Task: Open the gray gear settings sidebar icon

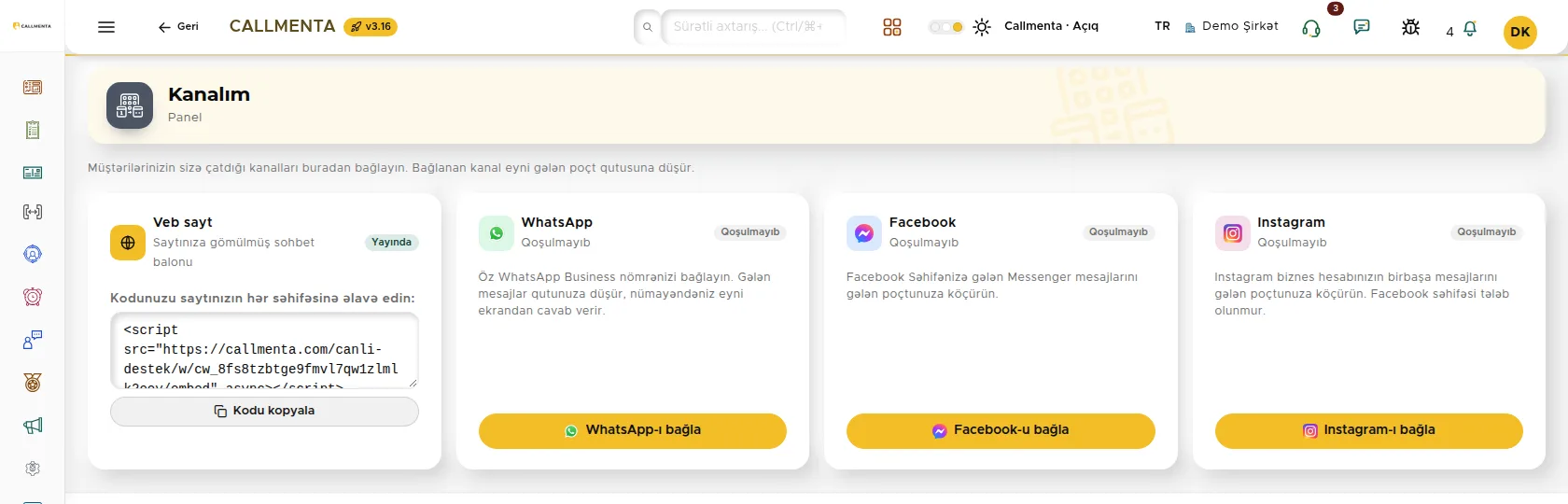Action: [x=33, y=469]
